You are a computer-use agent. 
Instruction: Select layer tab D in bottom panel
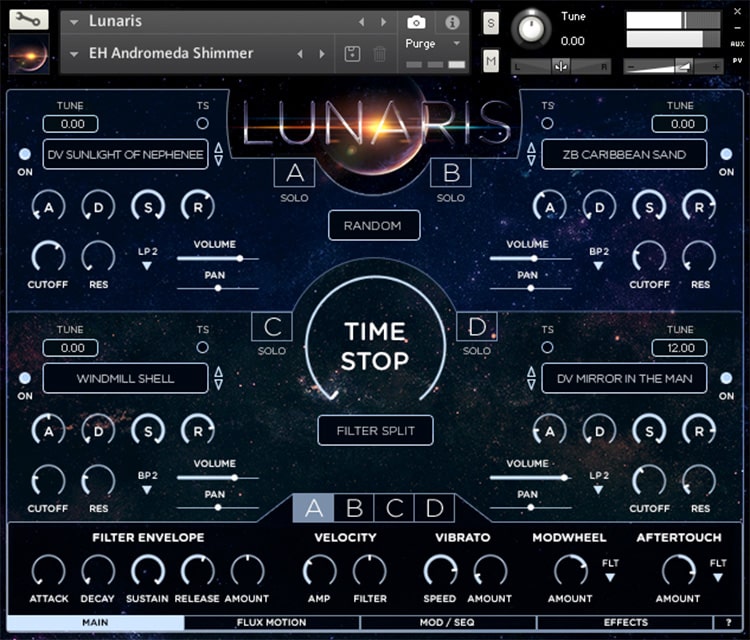click(x=434, y=508)
